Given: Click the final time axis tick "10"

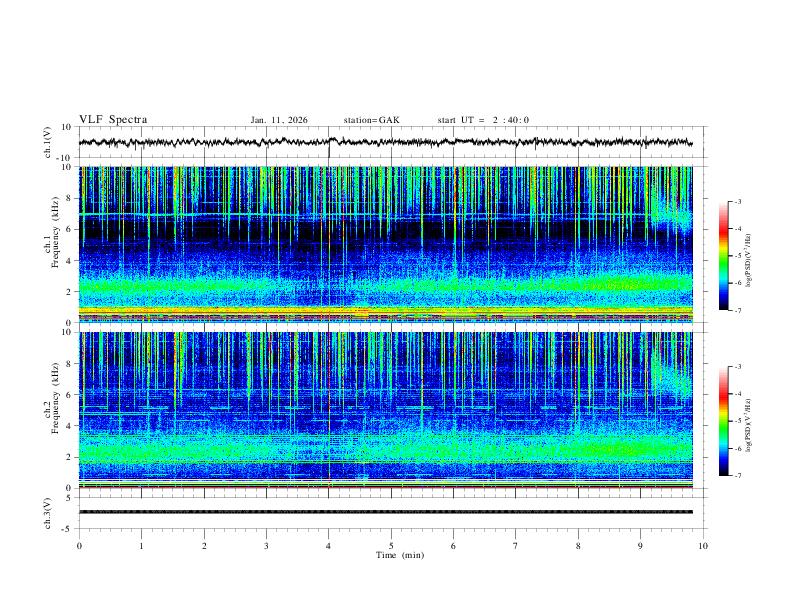Looking at the screenshot, I should point(703,546).
